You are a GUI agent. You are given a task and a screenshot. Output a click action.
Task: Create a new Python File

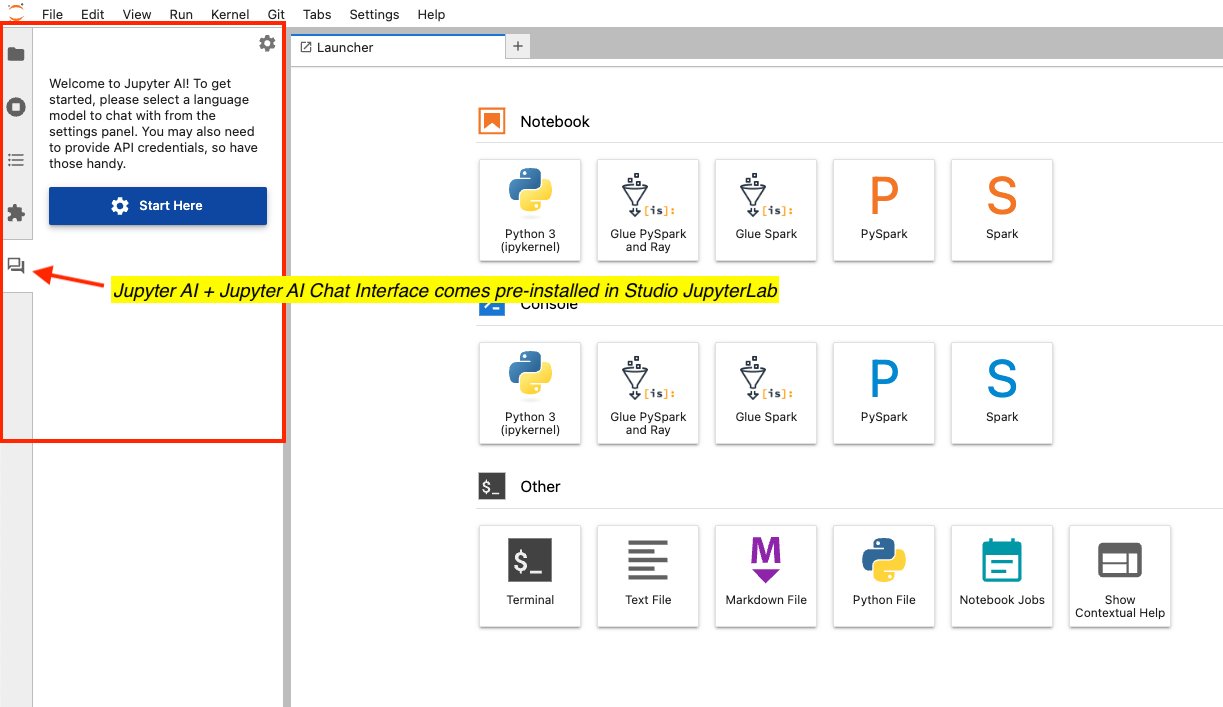[x=884, y=577]
